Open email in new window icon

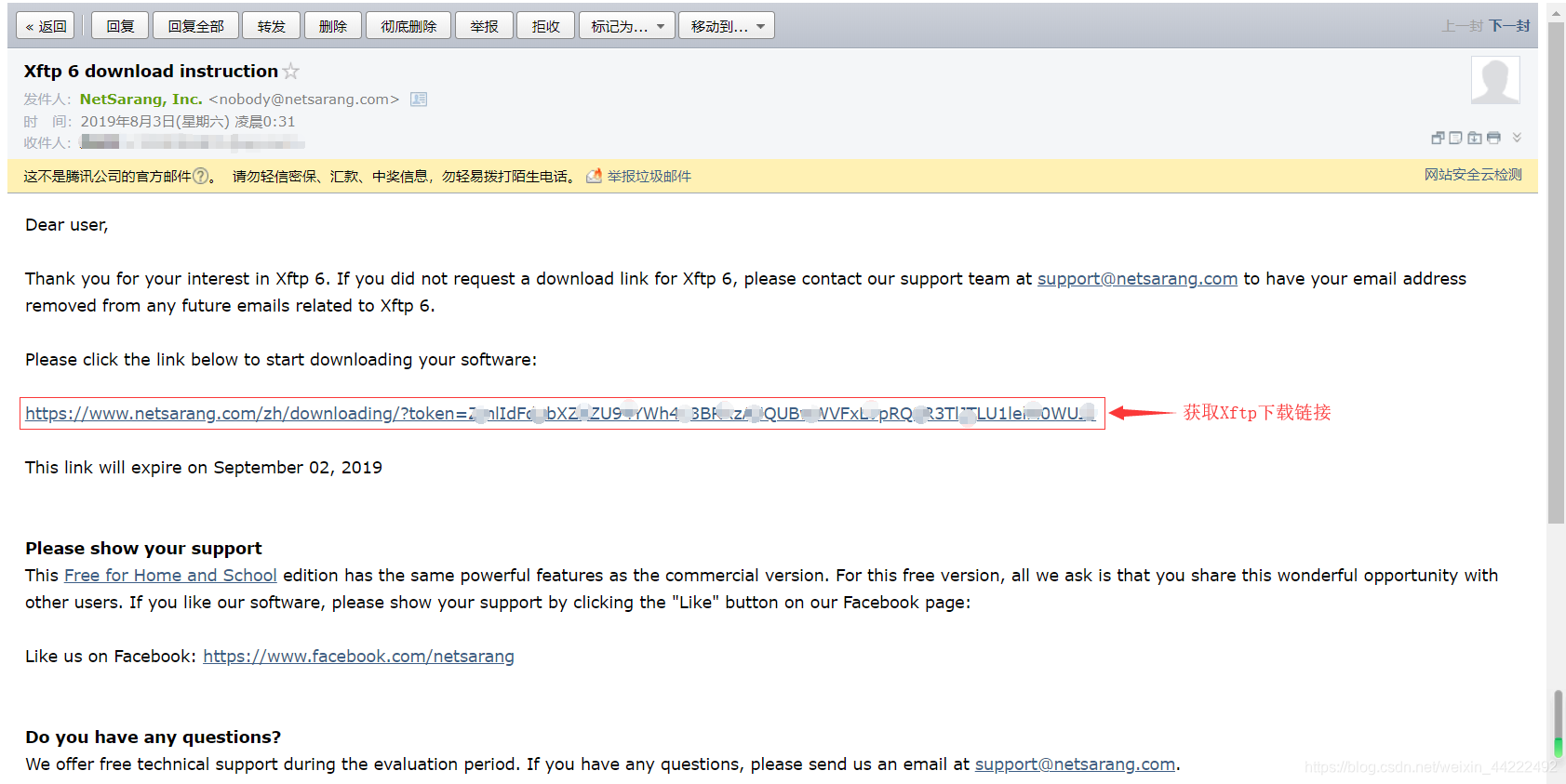pyautogui.click(x=1438, y=138)
